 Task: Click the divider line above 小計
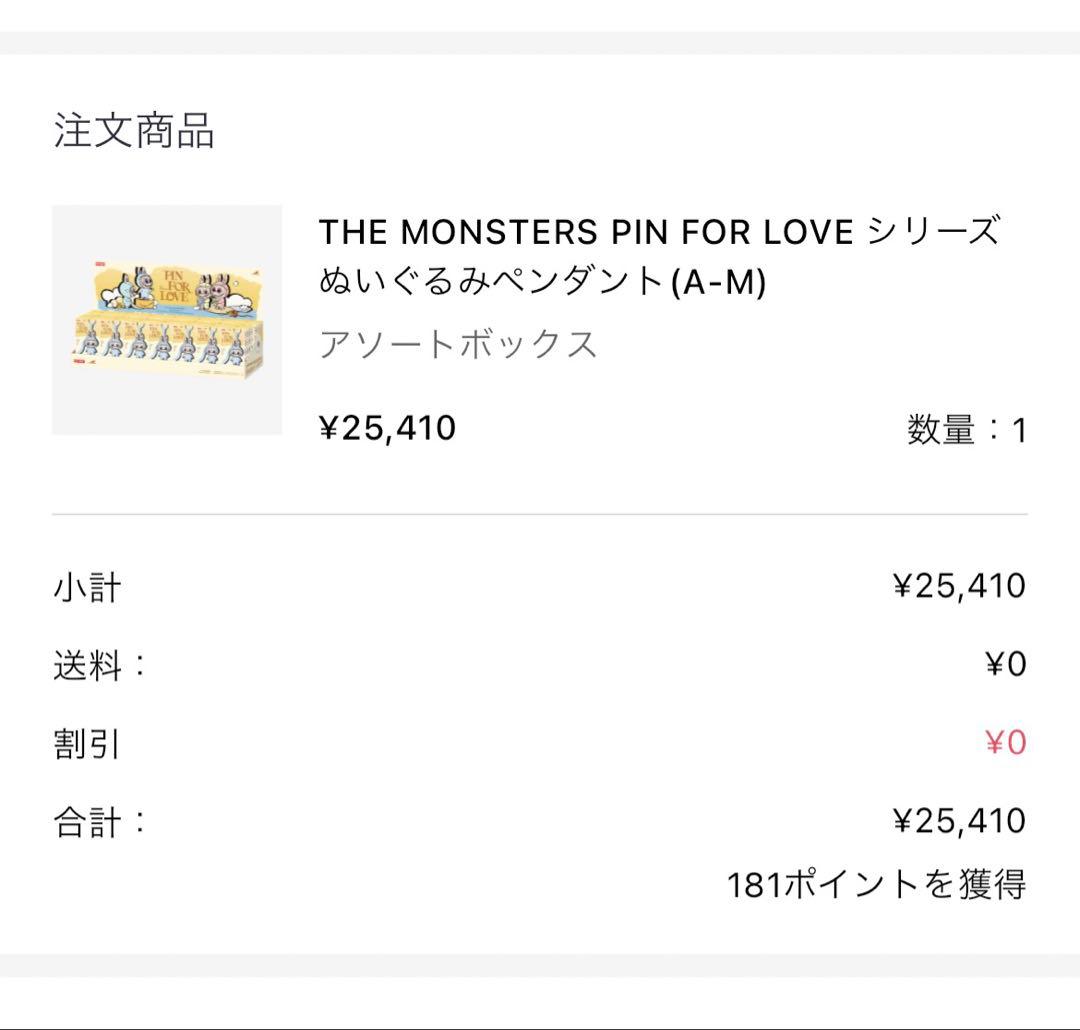540,515
